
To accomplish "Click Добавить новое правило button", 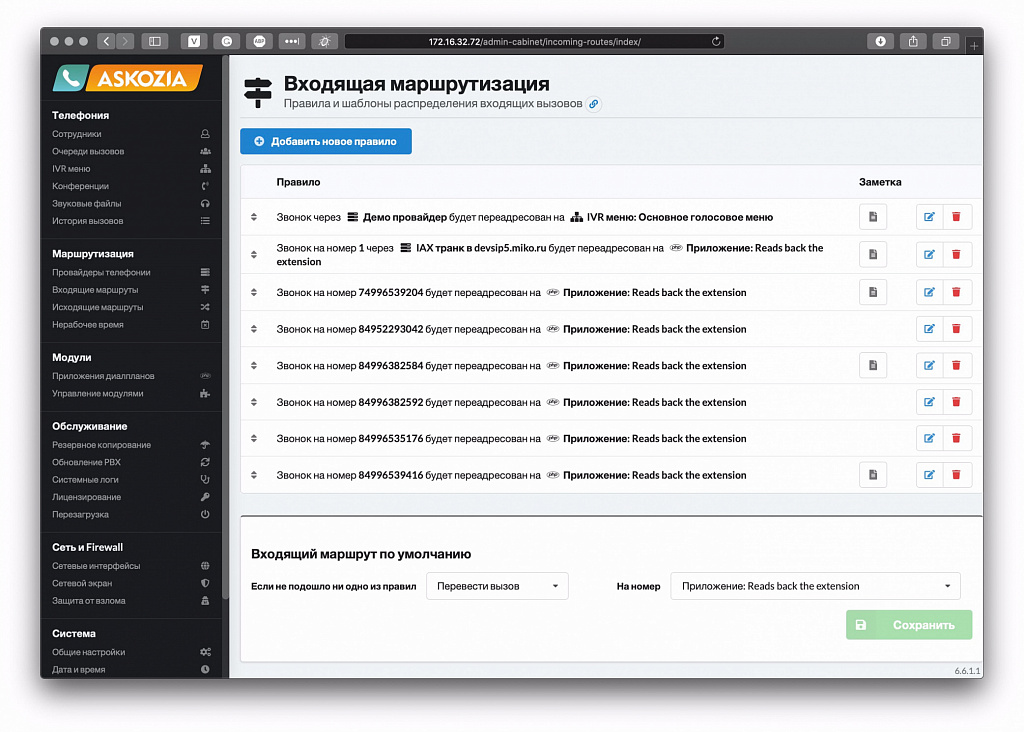I will coord(326,141).
